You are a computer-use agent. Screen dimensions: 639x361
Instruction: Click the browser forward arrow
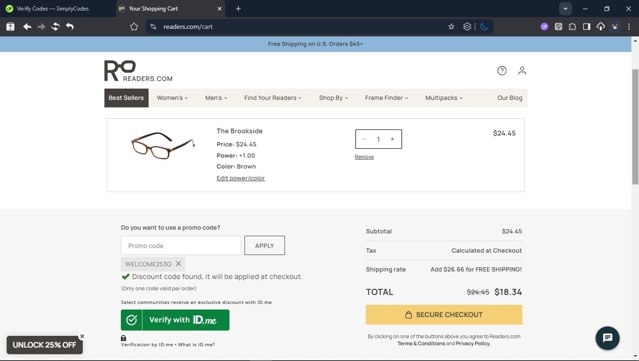click(41, 26)
